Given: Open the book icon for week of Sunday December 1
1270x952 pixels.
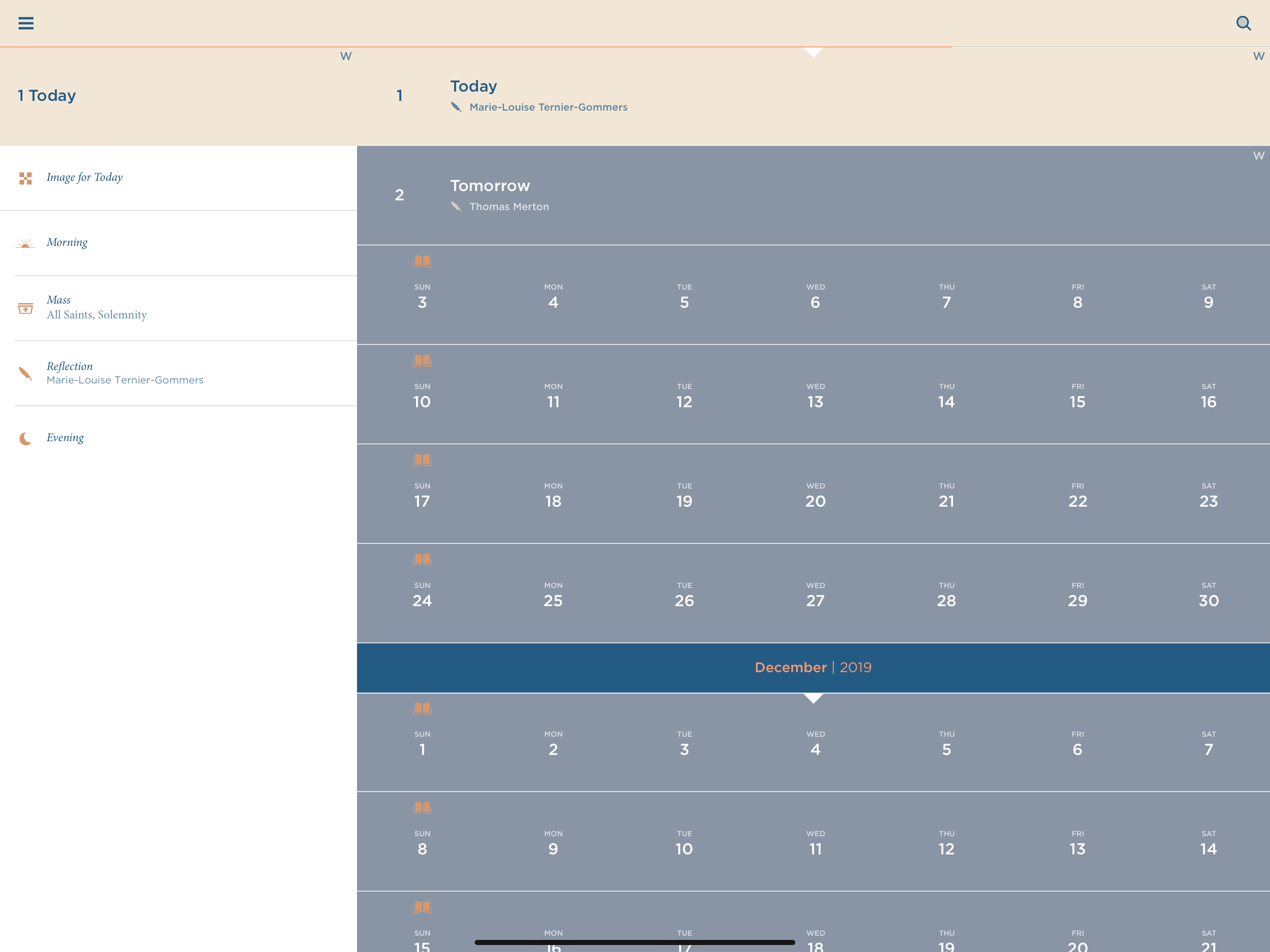Looking at the screenshot, I should (x=422, y=708).
